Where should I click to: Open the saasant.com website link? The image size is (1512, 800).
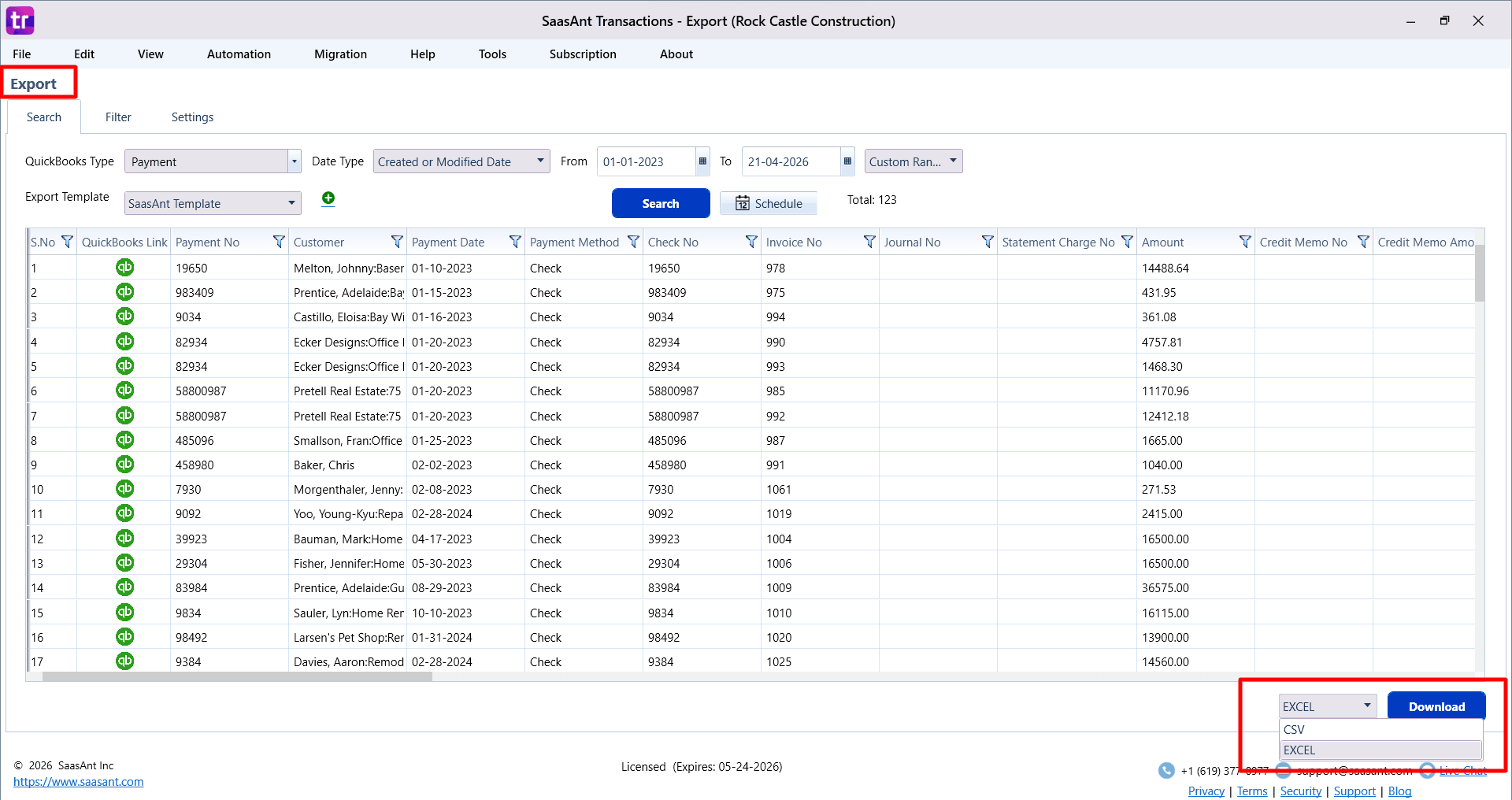click(79, 782)
